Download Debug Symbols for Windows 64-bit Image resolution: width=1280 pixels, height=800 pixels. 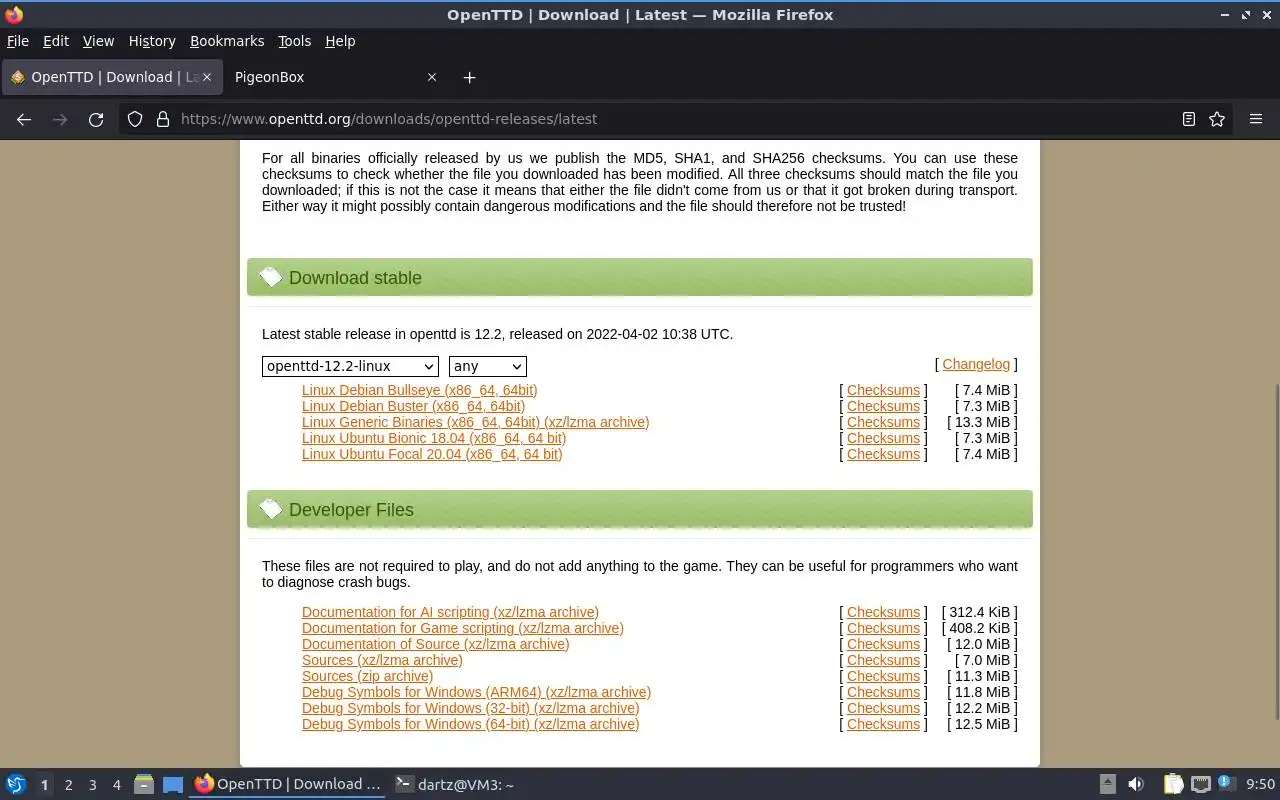click(x=470, y=724)
